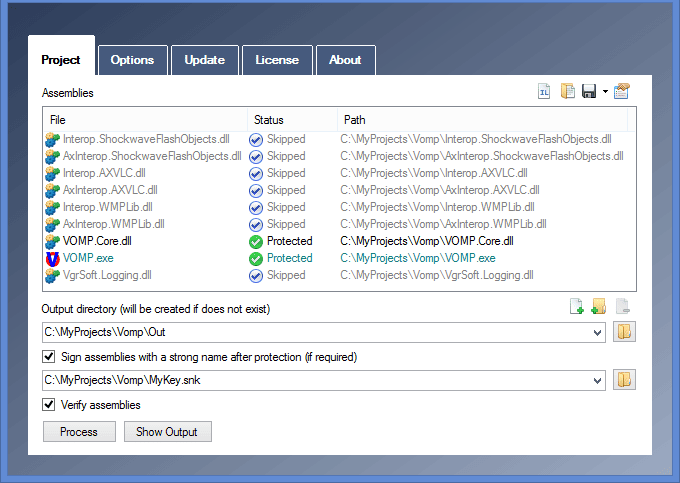Disable Verify assemblies checkbox

pyautogui.click(x=49, y=405)
